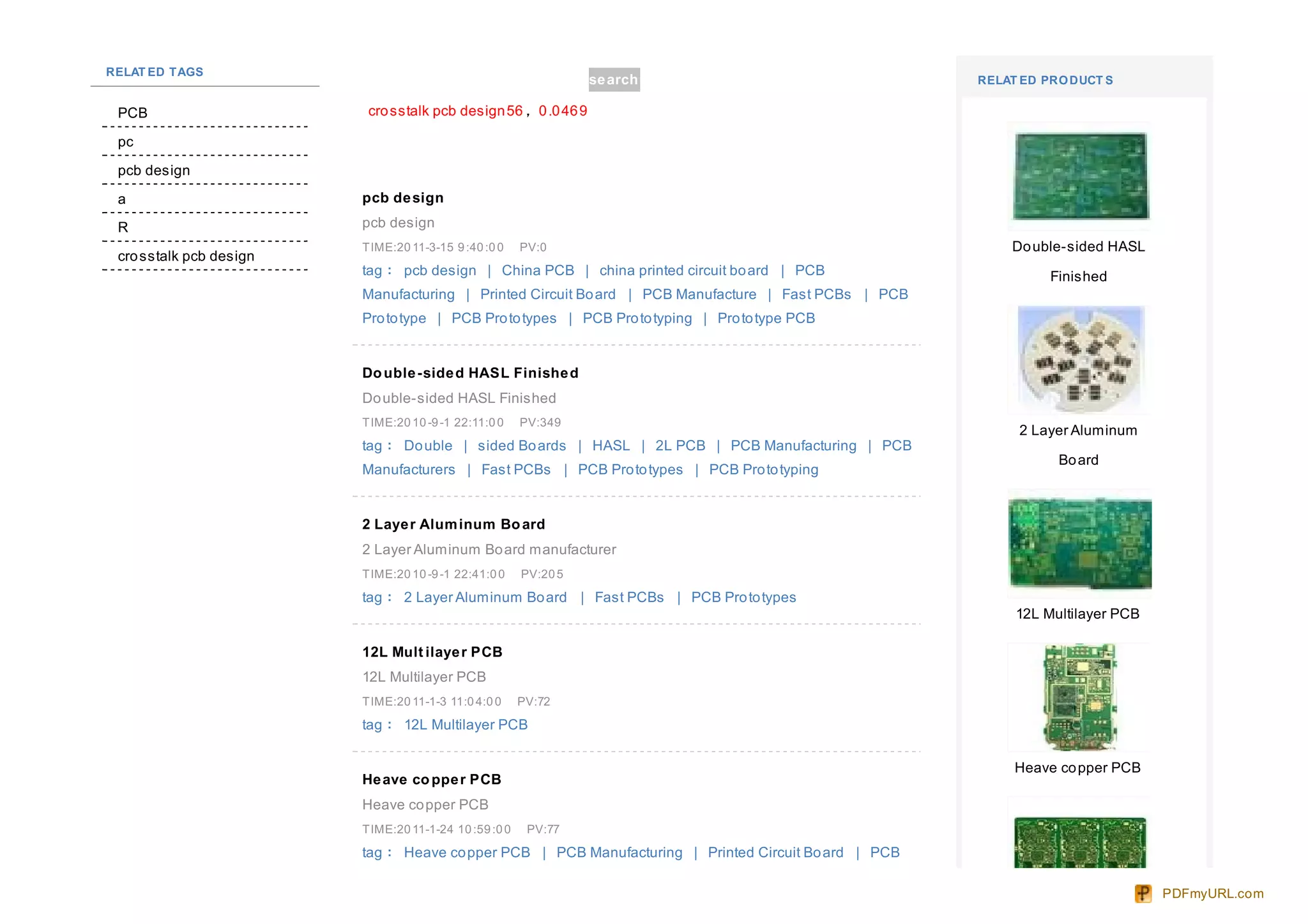Open the '12L Multilayer PCB' tag link
The width and height of the screenshot is (1308, 924).
click(466, 725)
